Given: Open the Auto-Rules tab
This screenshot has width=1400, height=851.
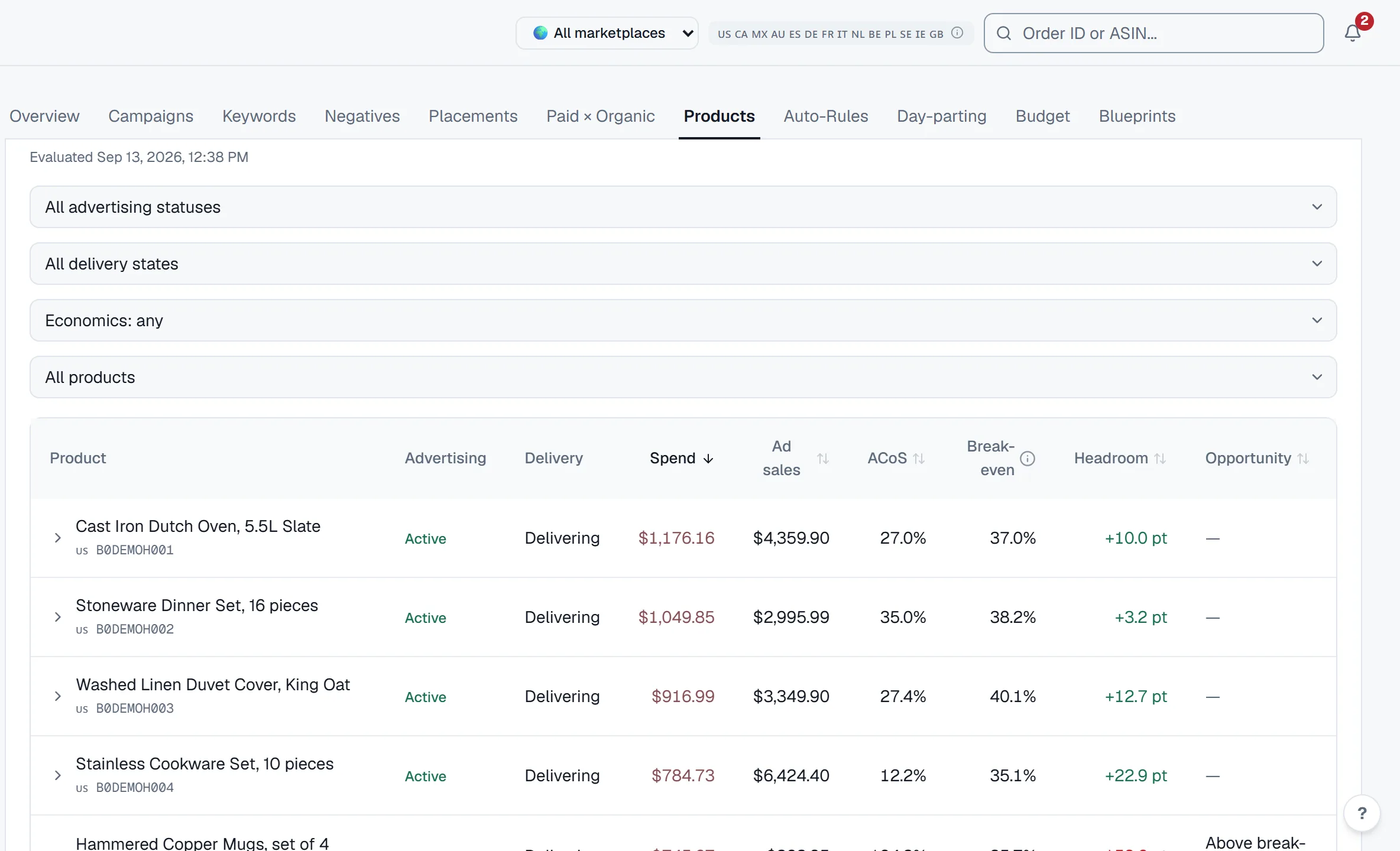Looking at the screenshot, I should click(826, 116).
